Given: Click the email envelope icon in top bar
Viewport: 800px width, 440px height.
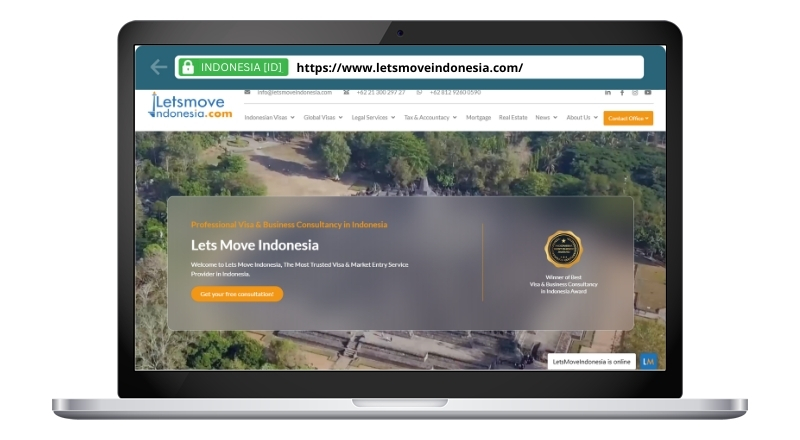Looking at the screenshot, I should [x=247, y=92].
